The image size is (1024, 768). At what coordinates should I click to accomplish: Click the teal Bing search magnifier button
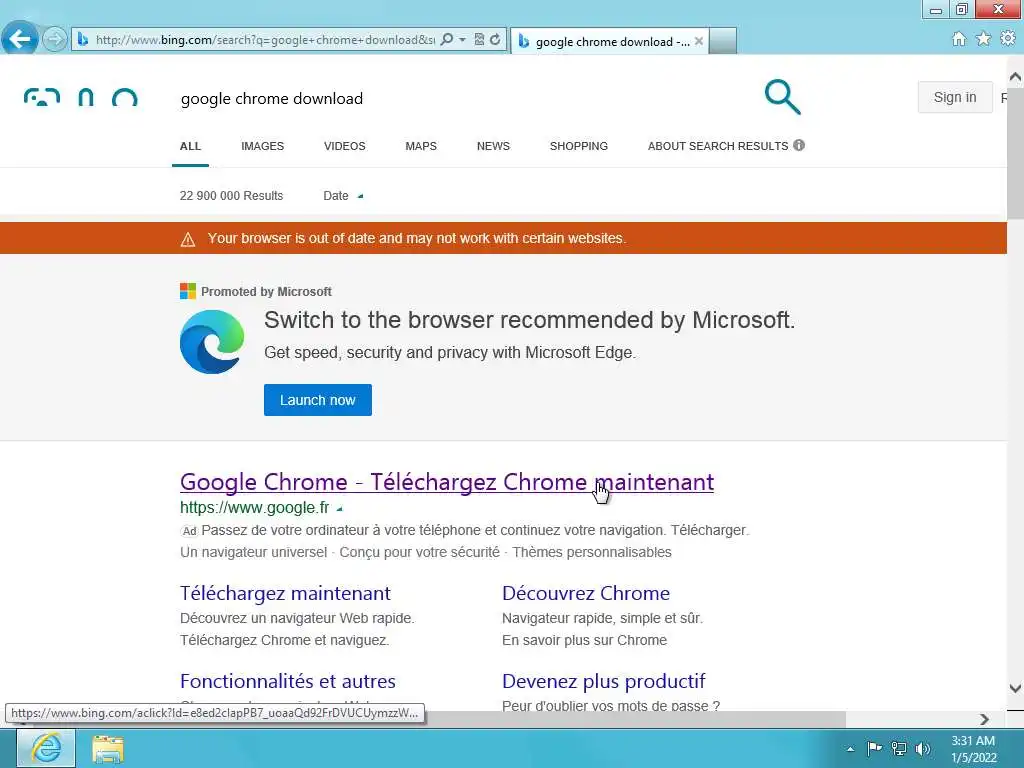click(x=782, y=97)
